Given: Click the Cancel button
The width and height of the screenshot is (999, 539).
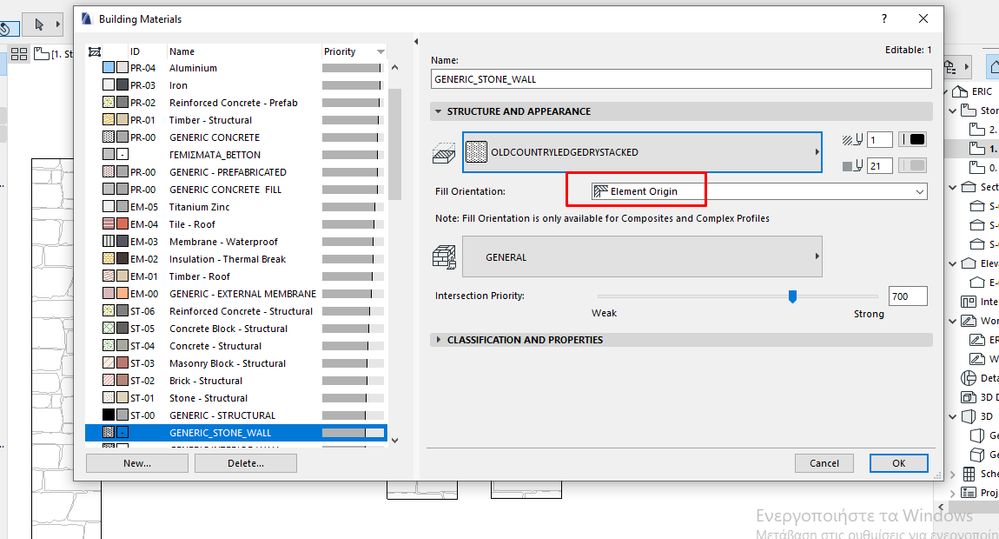Looking at the screenshot, I should click(x=824, y=463).
